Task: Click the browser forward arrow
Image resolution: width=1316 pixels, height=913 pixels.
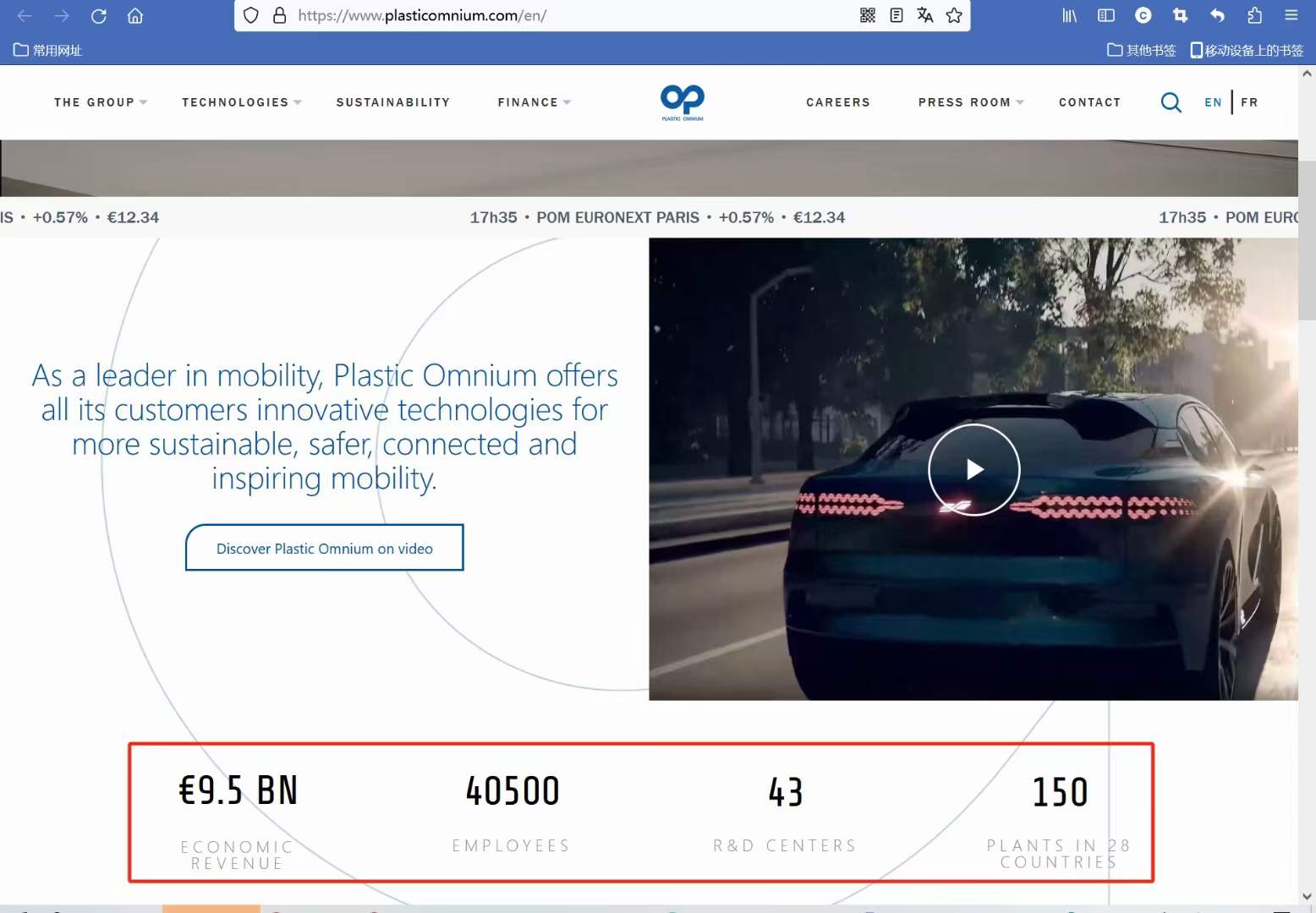Action: pos(62,15)
